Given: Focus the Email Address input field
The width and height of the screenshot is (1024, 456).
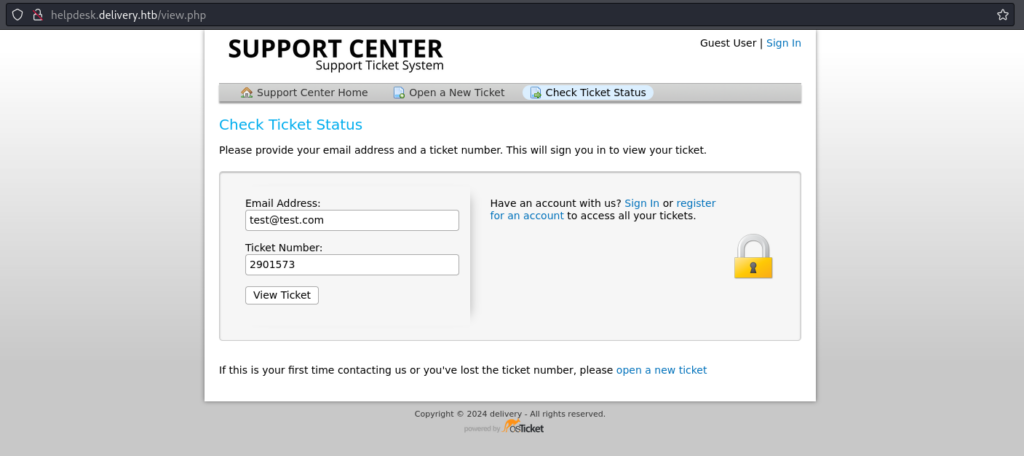Looking at the screenshot, I should point(352,220).
